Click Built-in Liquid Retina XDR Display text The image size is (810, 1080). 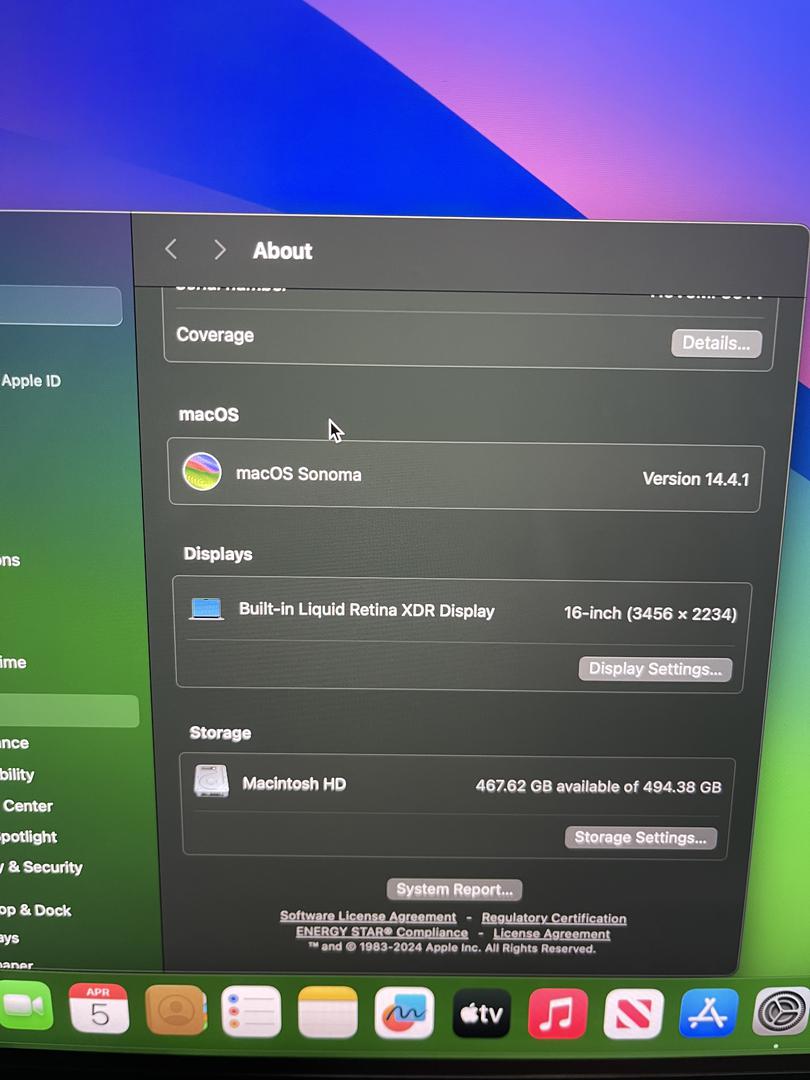pyautogui.click(x=366, y=610)
